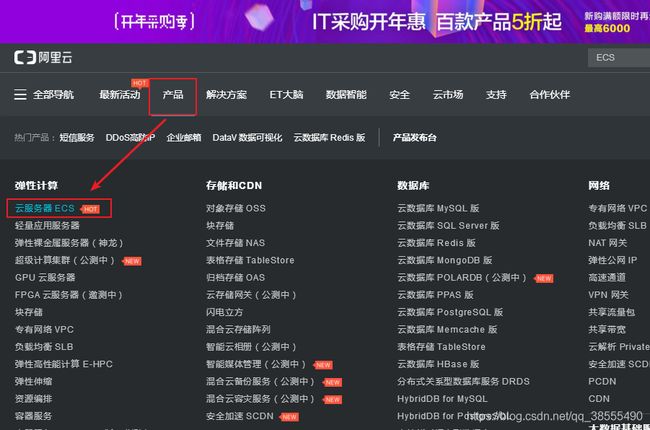Open 弹性高性能计算 E-HPC link
This screenshot has height=430, width=650.
click(64, 364)
